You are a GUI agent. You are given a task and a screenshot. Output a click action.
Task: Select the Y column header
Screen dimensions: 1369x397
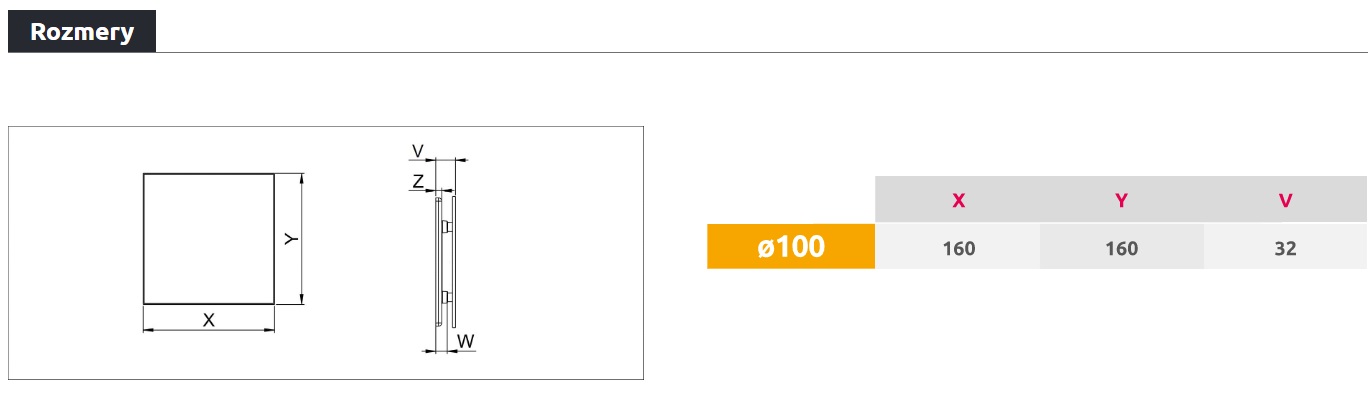tap(1121, 200)
